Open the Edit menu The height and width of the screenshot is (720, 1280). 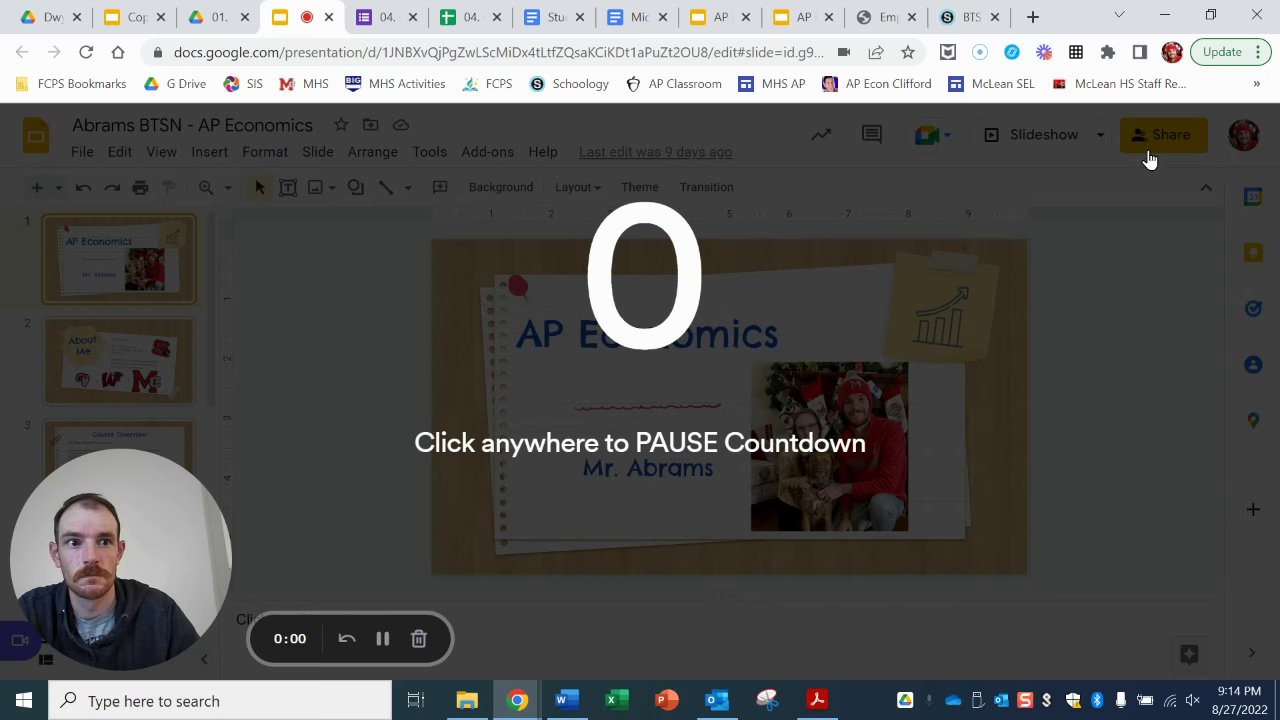[x=119, y=152]
